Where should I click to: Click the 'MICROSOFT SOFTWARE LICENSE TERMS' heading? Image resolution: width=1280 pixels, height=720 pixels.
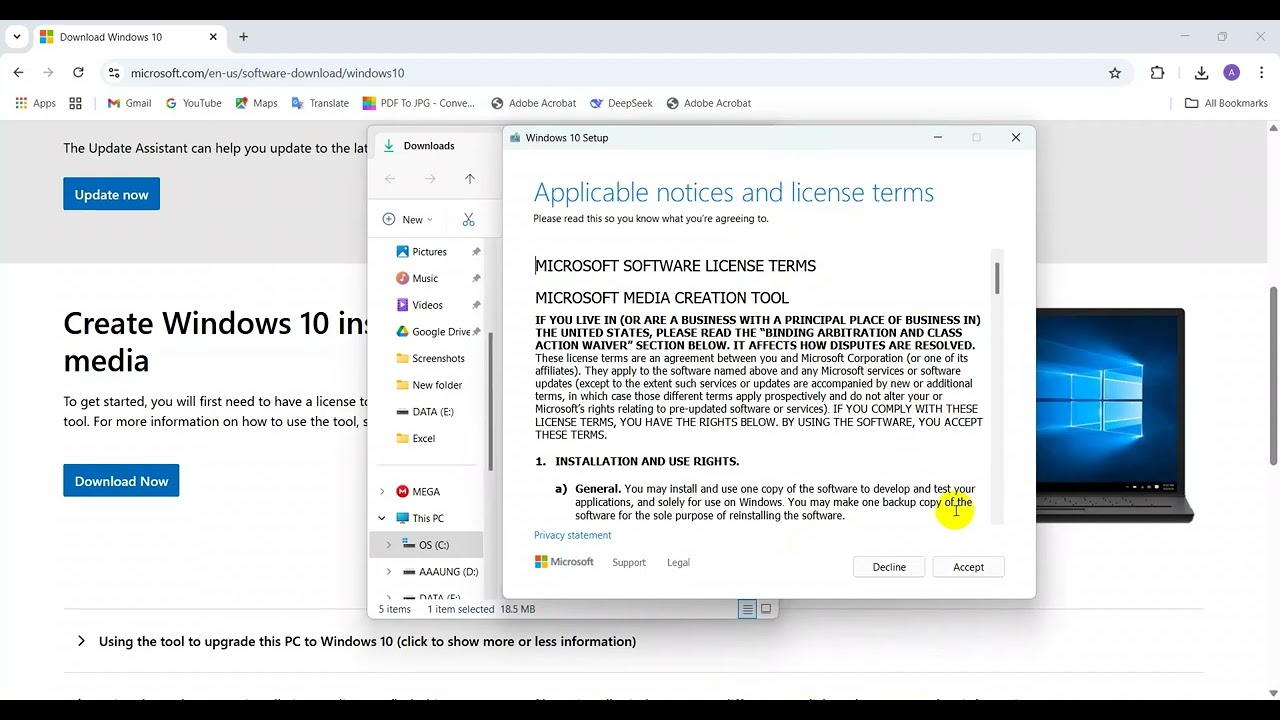[675, 266]
